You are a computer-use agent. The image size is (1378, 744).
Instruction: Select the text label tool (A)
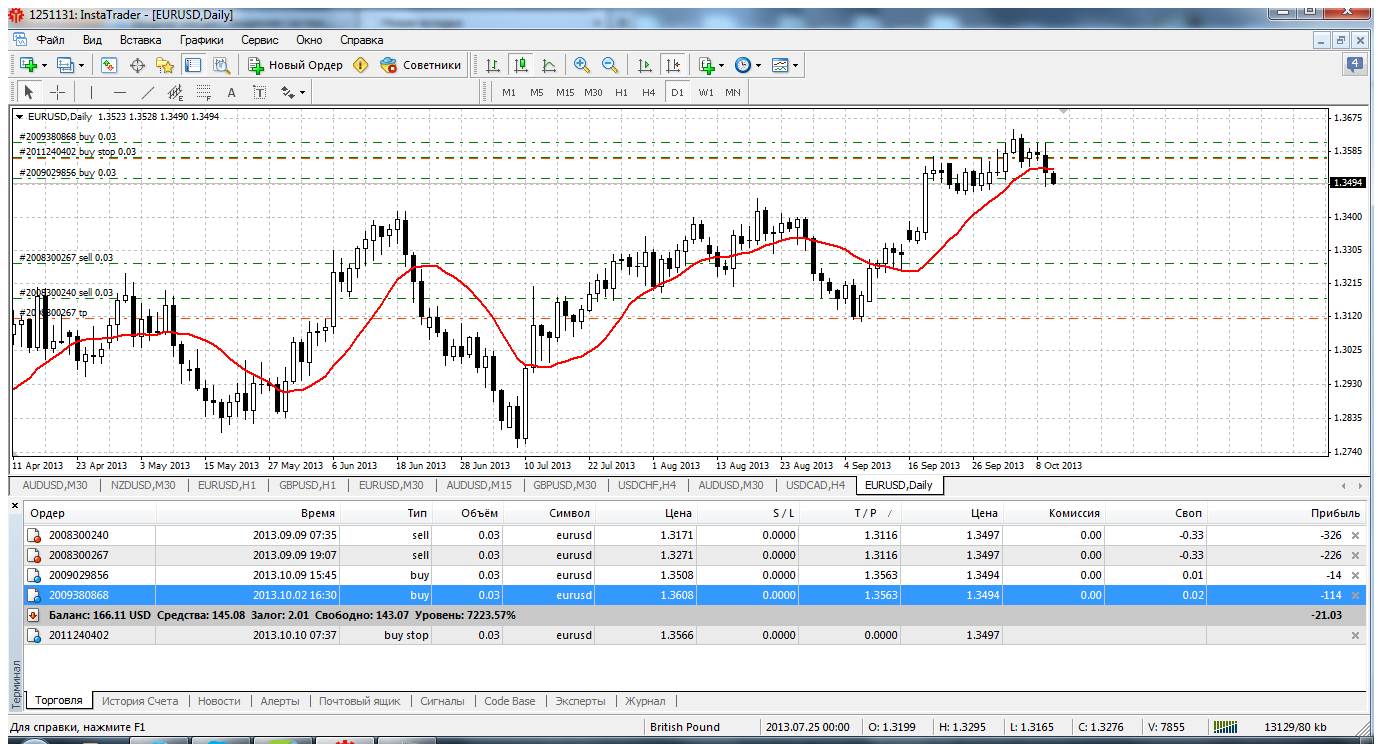pyautogui.click(x=231, y=92)
